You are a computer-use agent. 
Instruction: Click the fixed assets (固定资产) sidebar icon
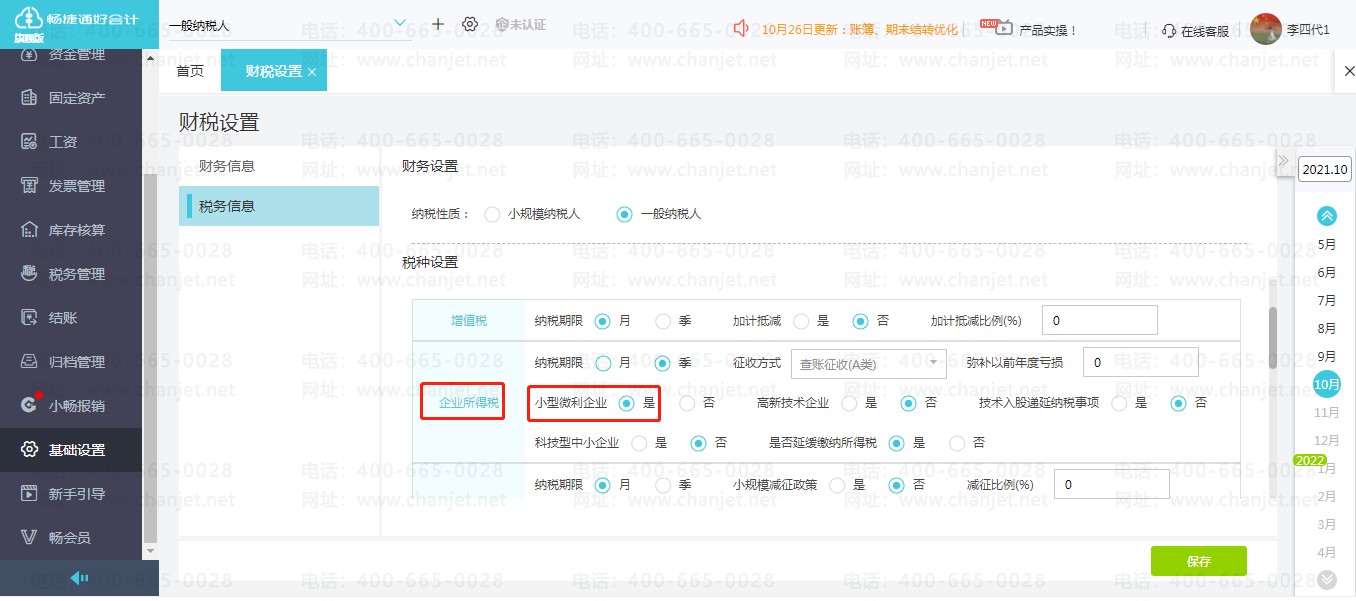[x=29, y=98]
